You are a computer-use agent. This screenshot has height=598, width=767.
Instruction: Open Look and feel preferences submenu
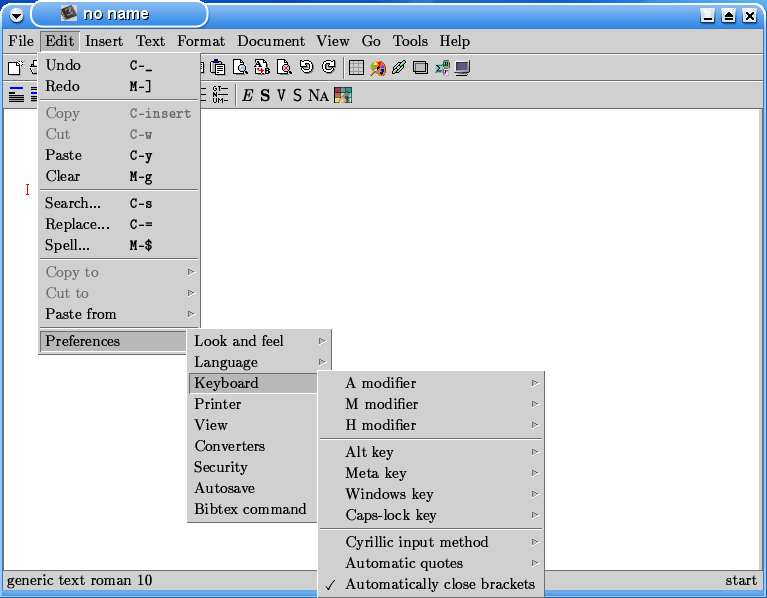tap(260, 341)
